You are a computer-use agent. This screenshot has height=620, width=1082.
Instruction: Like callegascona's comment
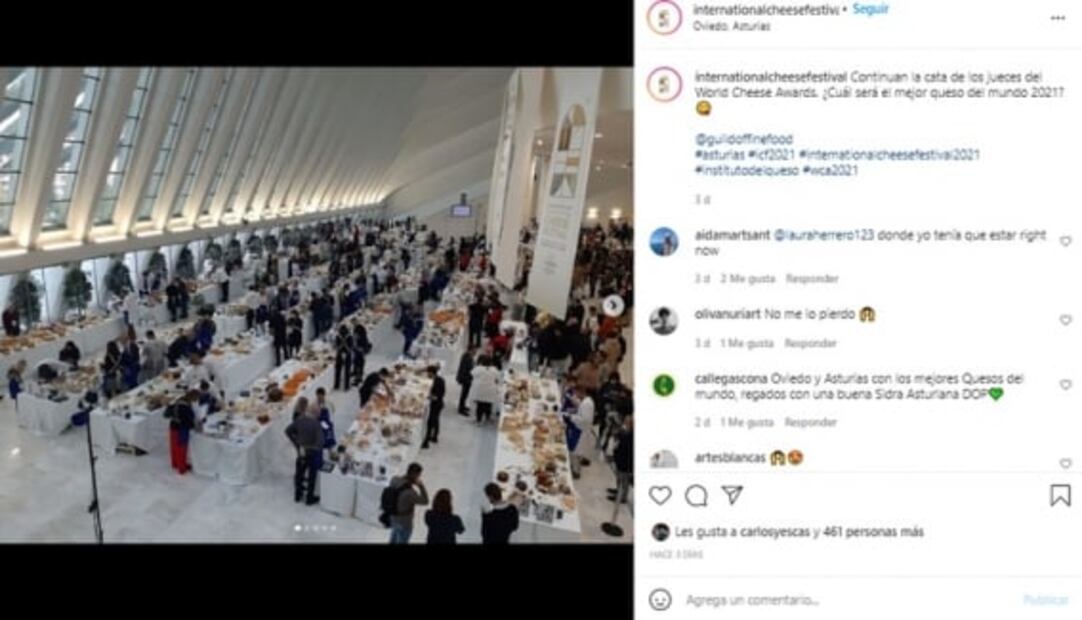(x=1065, y=385)
